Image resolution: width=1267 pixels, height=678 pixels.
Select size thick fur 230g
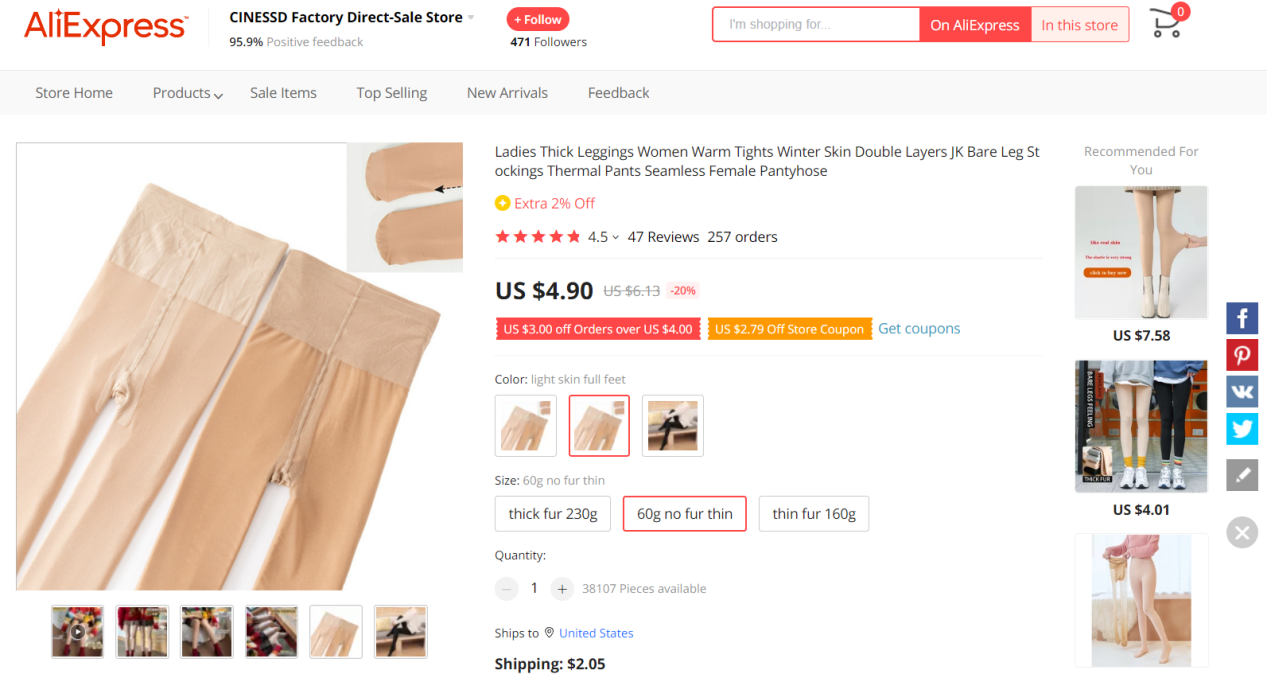point(552,514)
